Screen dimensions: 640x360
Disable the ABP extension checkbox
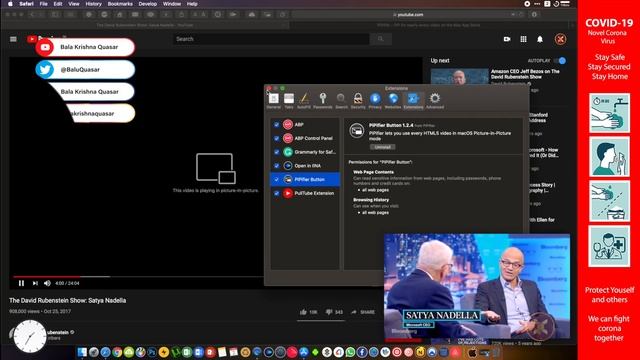[x=276, y=124]
